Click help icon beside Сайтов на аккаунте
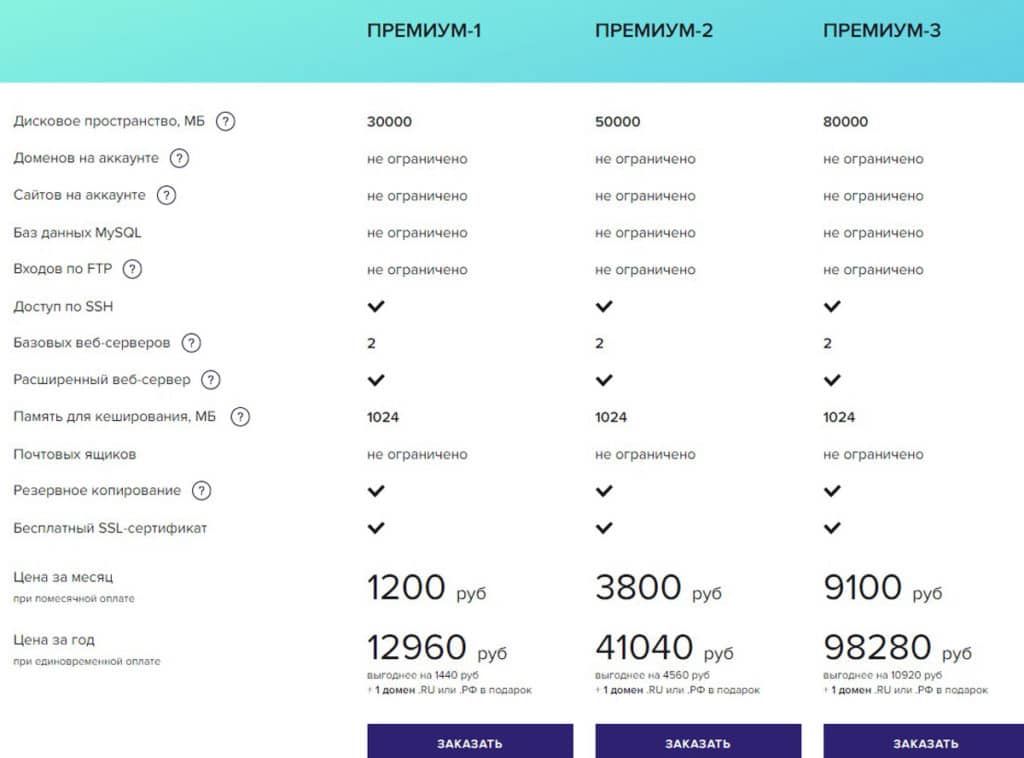The image size is (1024, 758). pyautogui.click(x=167, y=195)
